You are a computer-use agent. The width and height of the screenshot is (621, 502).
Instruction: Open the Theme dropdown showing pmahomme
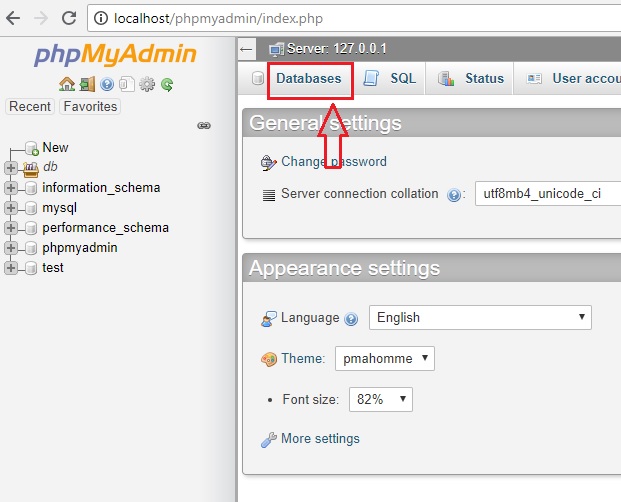(385, 359)
